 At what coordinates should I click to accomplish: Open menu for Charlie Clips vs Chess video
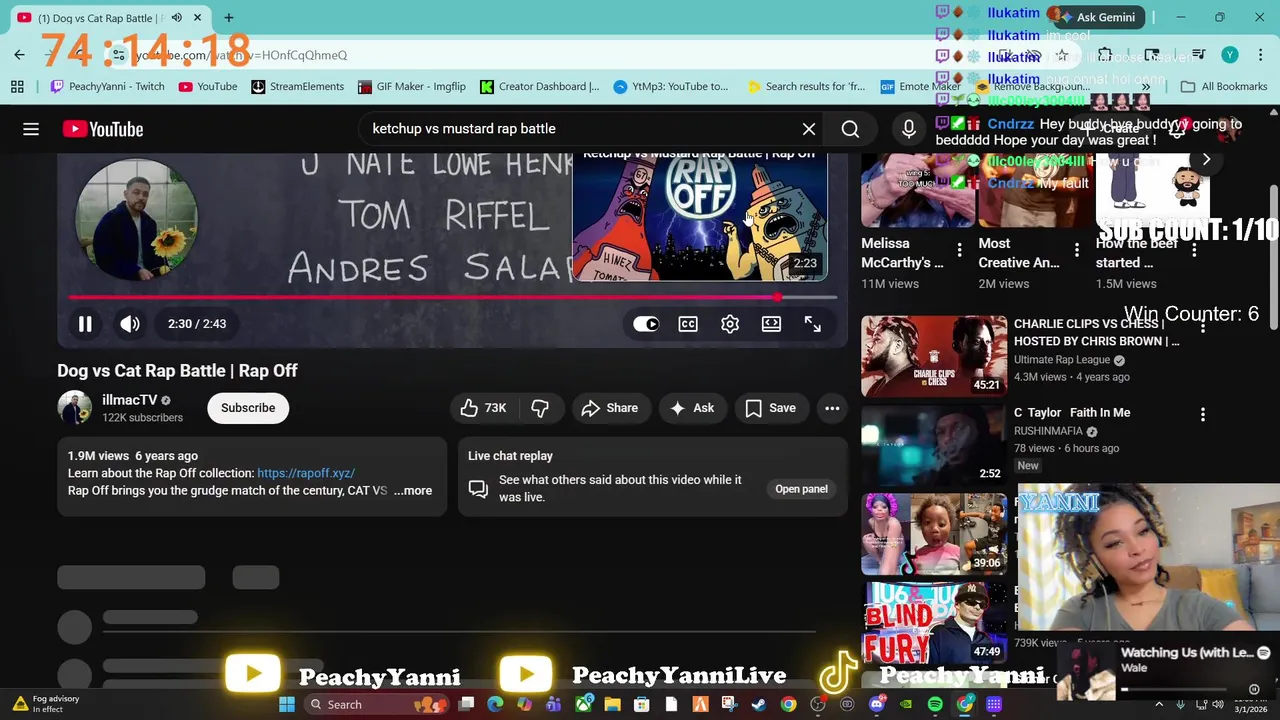click(x=1203, y=326)
